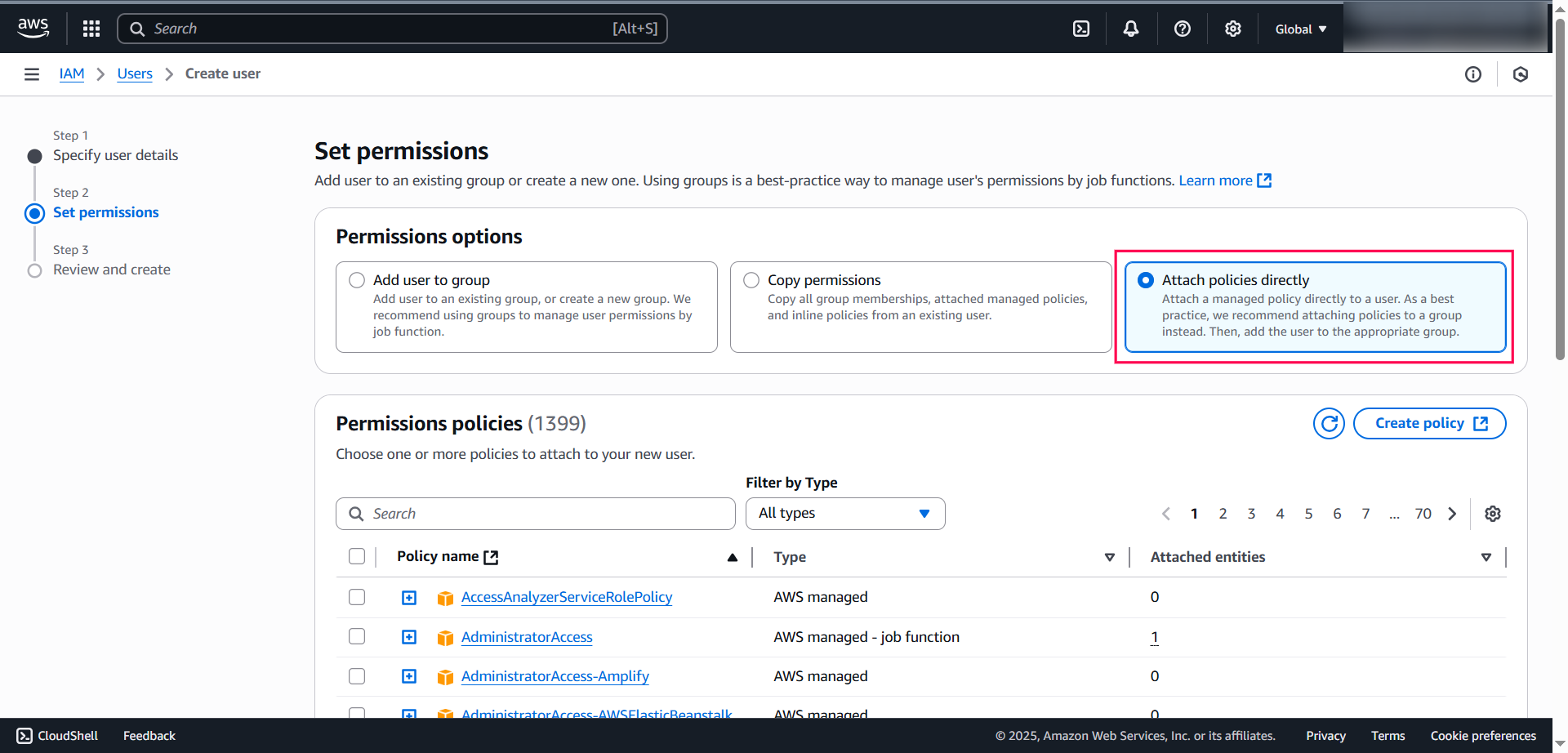This screenshot has width=1568, height=753.
Task: Open the navigation hamburger menu
Action: (32, 74)
